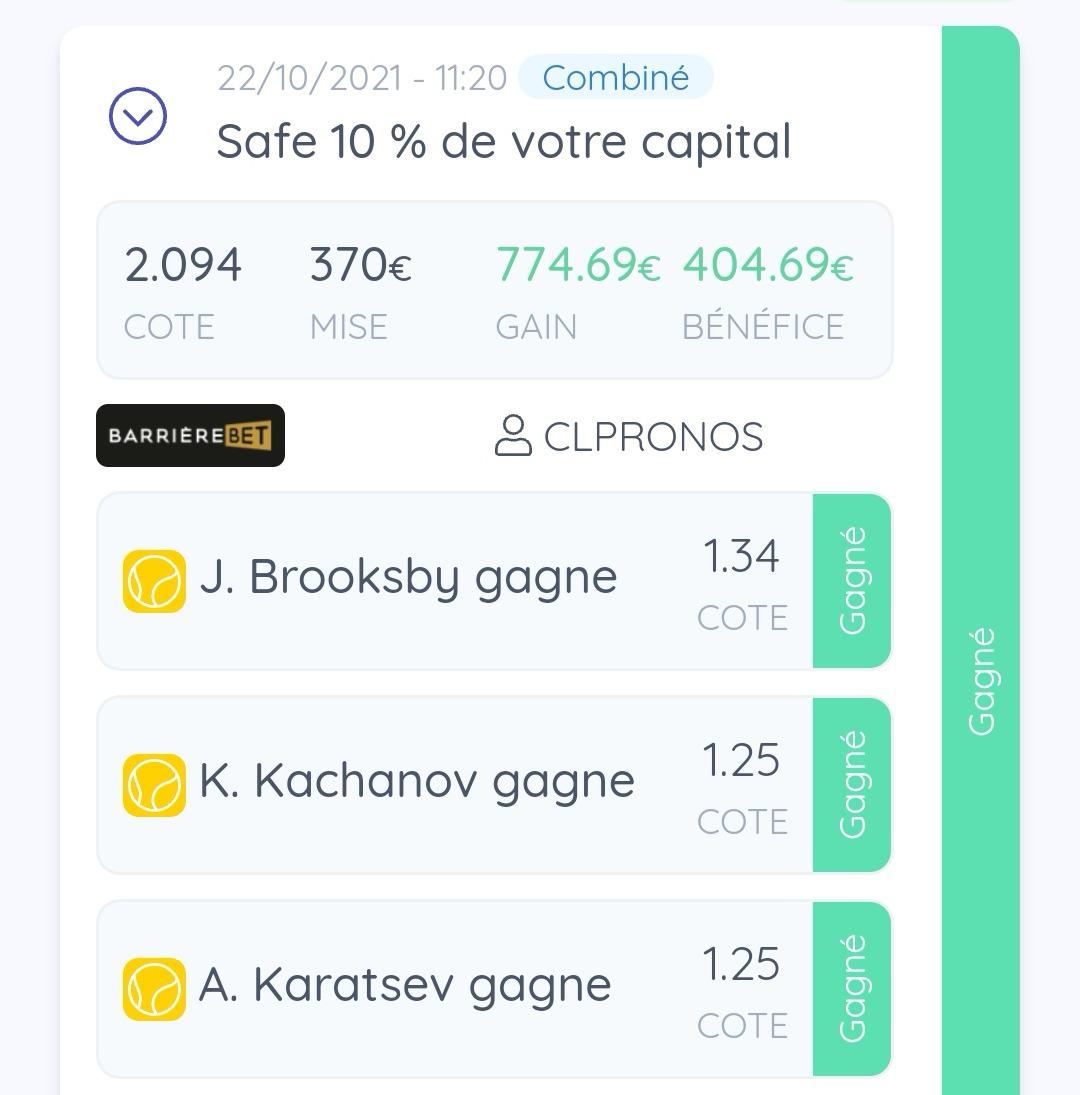
Task: Click tennis ball icon for A. Karatsev
Action: pyautogui.click(x=154, y=989)
